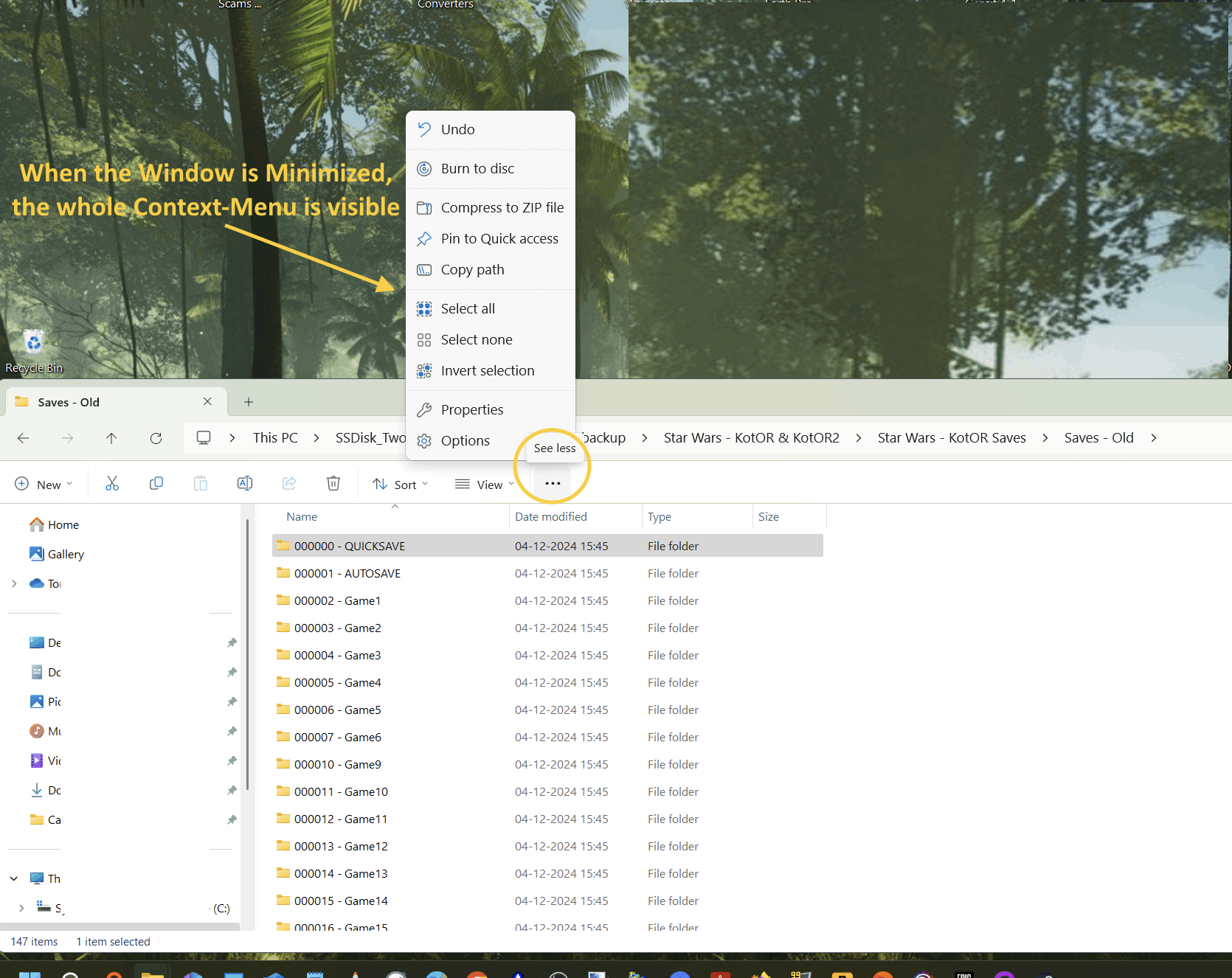Open the Sort dropdown menu
This screenshot has height=978, width=1232.
coord(401,485)
